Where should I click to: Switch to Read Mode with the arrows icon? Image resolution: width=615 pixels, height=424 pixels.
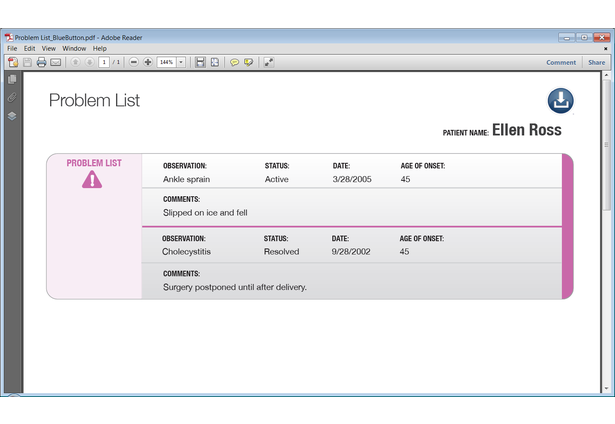click(269, 62)
